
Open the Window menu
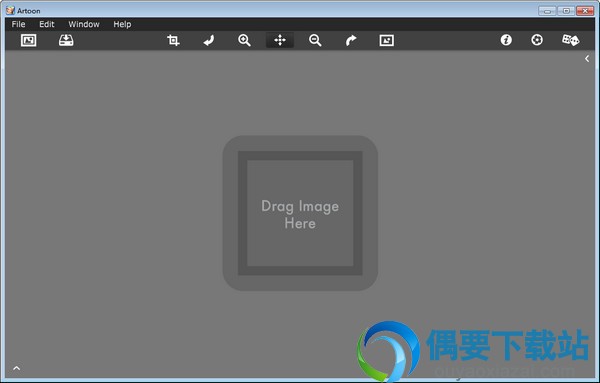[x=84, y=24]
